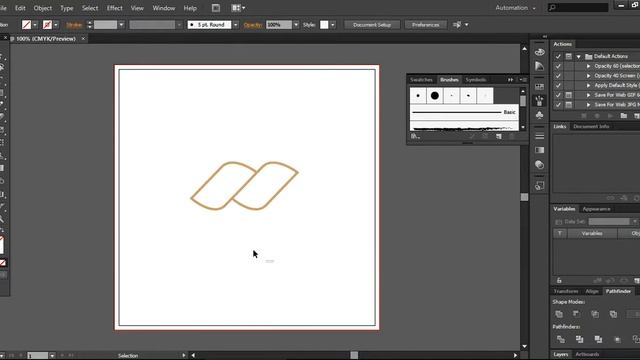Click the Exclude shape mode icon

[613, 314]
